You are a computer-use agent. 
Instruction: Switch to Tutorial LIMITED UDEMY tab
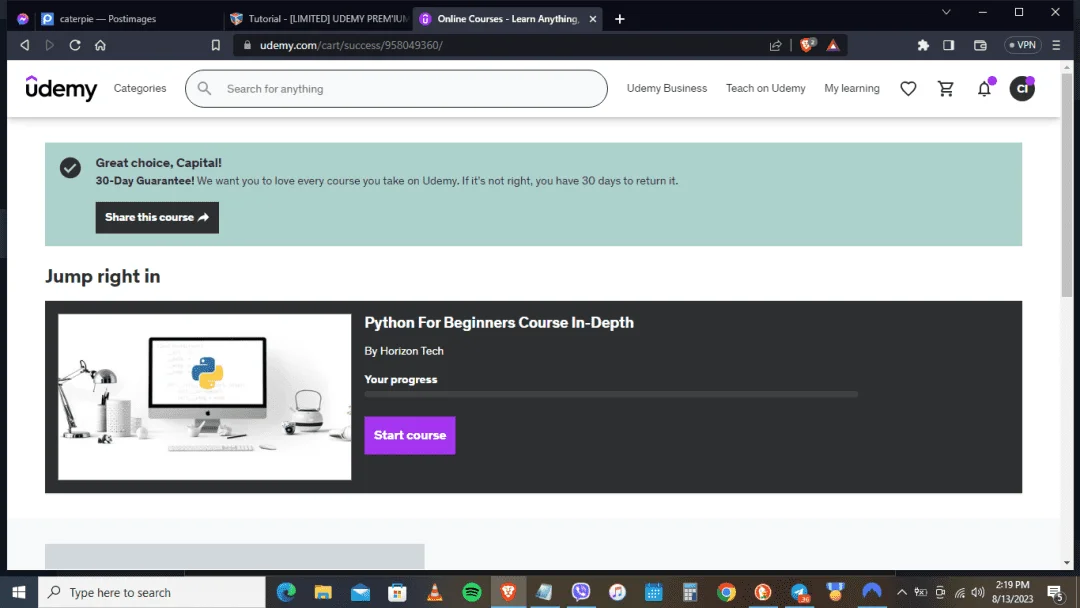click(x=319, y=19)
